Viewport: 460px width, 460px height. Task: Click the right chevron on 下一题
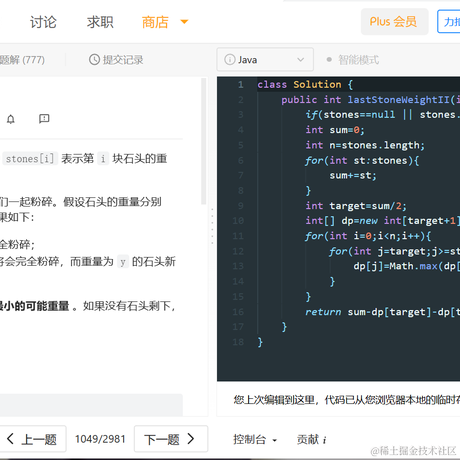tap(191, 439)
